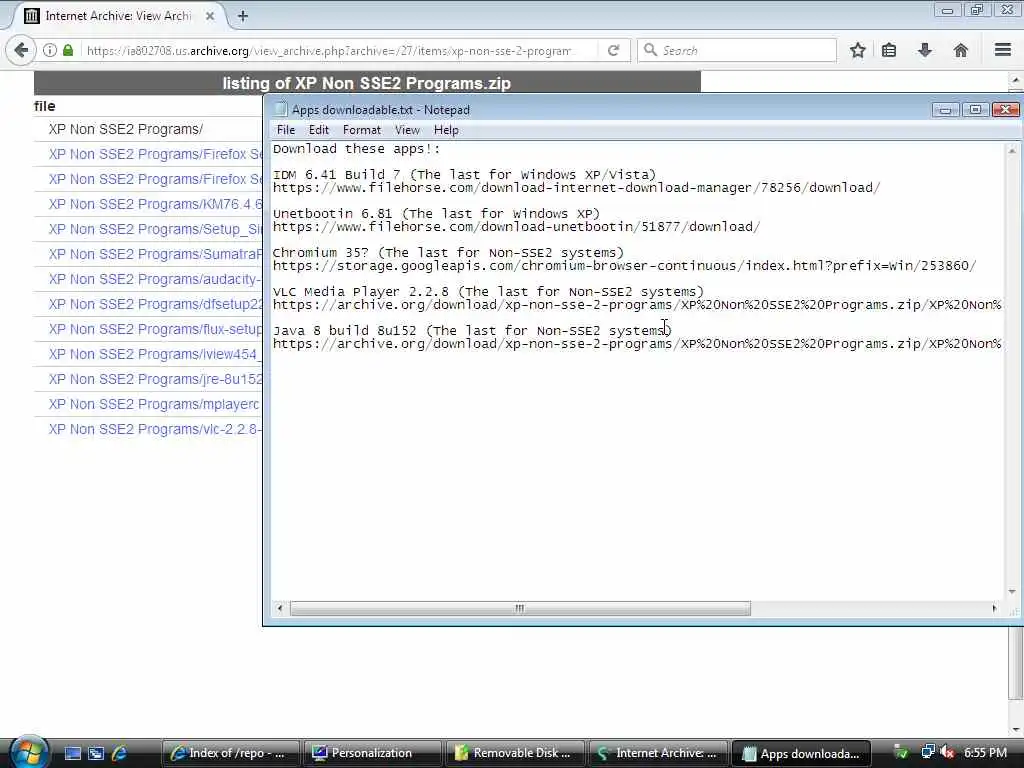
Task: Click 'VLC Media Player 2.2.8' text line
Action: pos(488,292)
